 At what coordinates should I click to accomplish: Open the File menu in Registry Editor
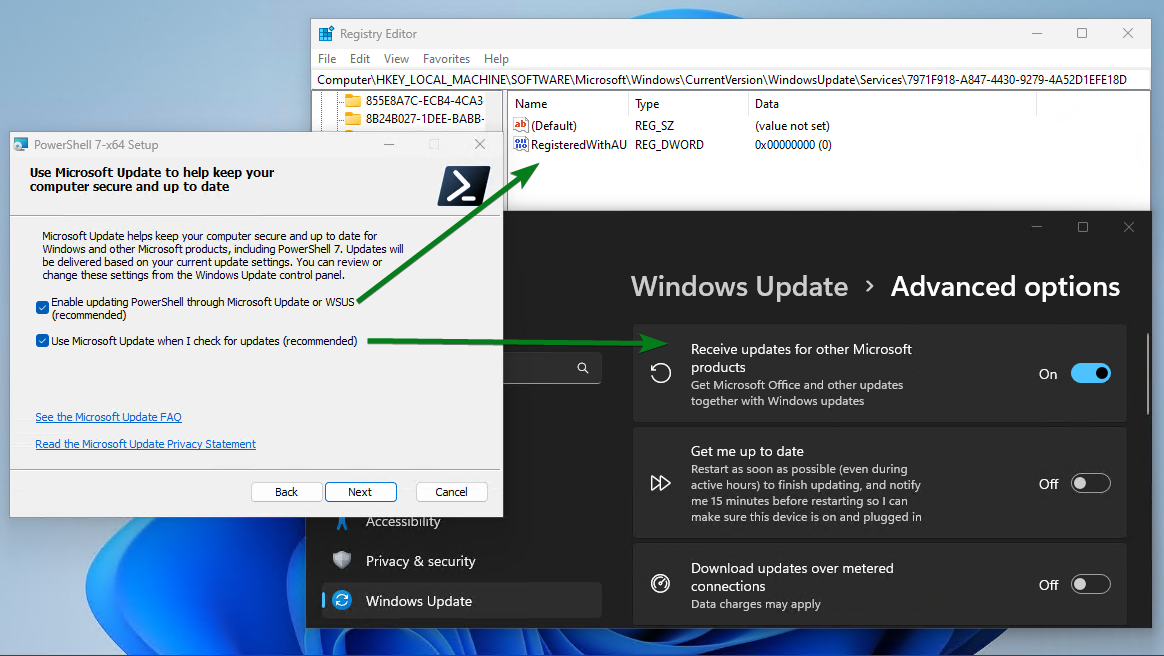(327, 59)
